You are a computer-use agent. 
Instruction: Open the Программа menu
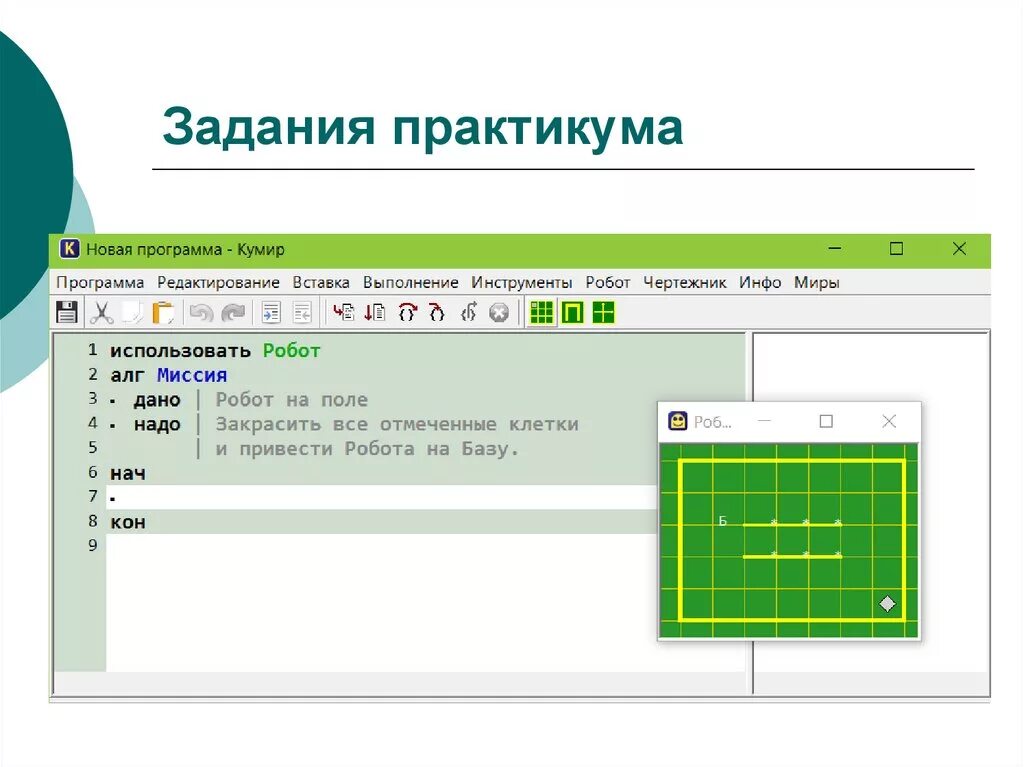pyautogui.click(x=100, y=283)
